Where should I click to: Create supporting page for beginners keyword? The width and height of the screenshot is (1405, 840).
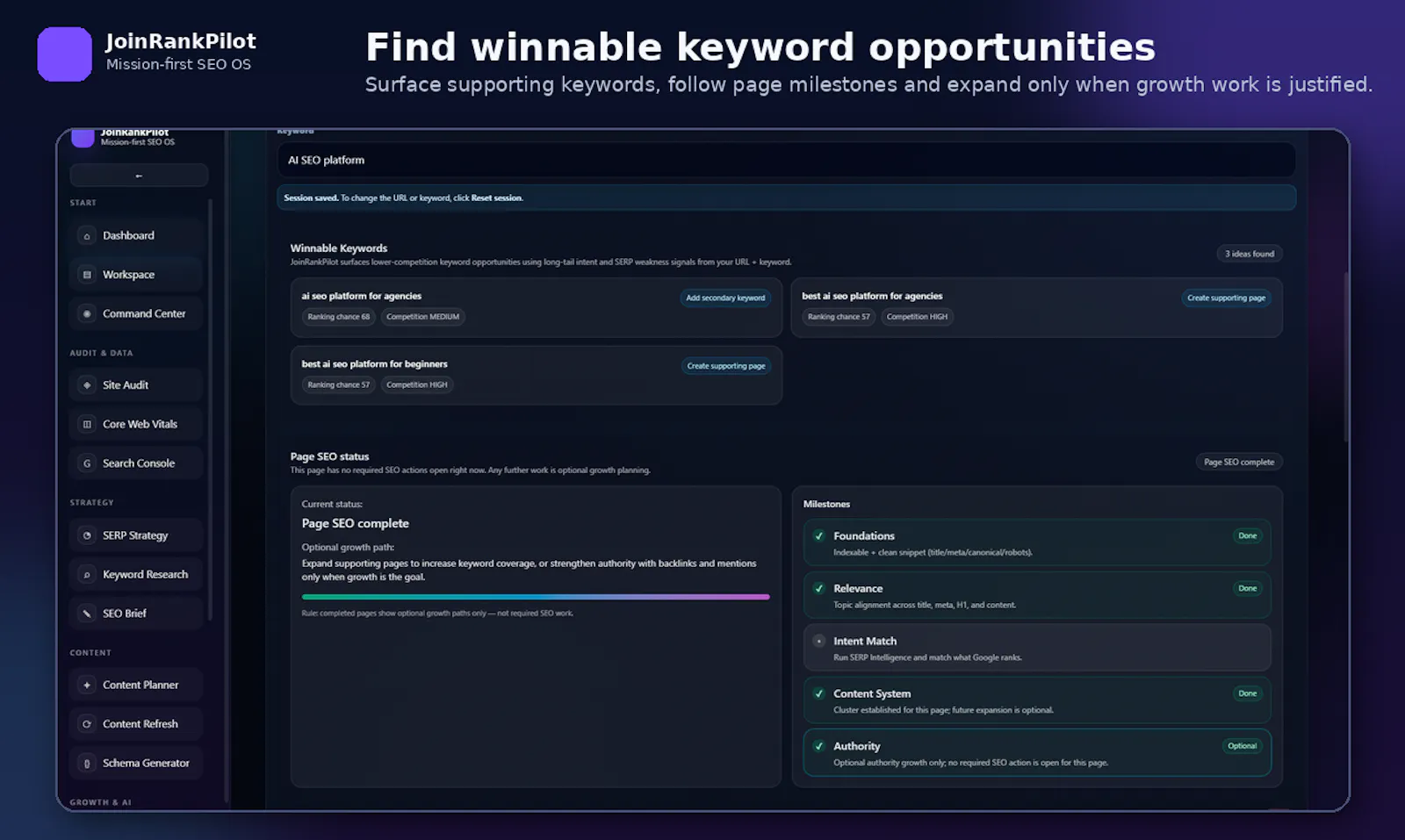click(726, 366)
